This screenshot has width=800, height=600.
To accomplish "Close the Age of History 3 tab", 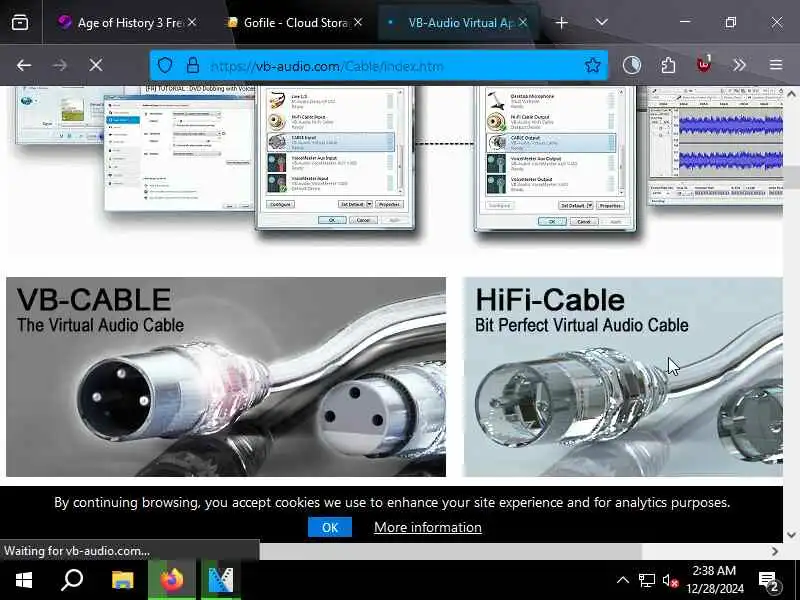I will (192, 22).
